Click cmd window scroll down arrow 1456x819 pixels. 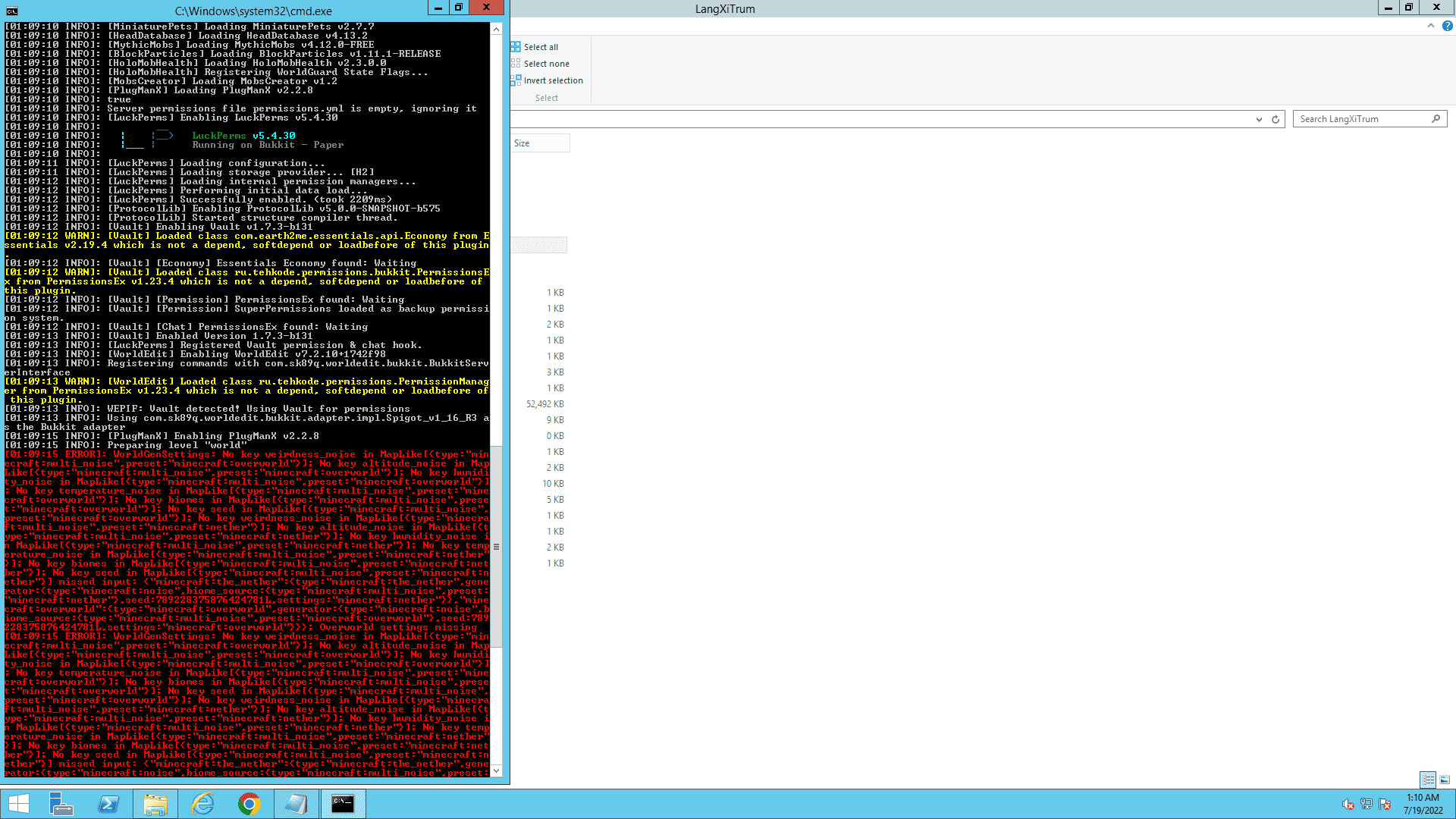497,770
